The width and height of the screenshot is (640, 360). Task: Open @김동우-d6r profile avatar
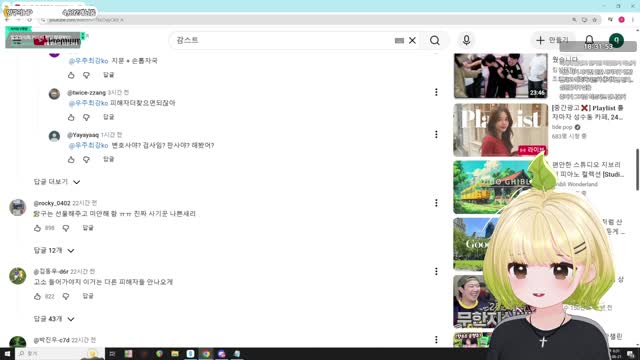click(18, 276)
